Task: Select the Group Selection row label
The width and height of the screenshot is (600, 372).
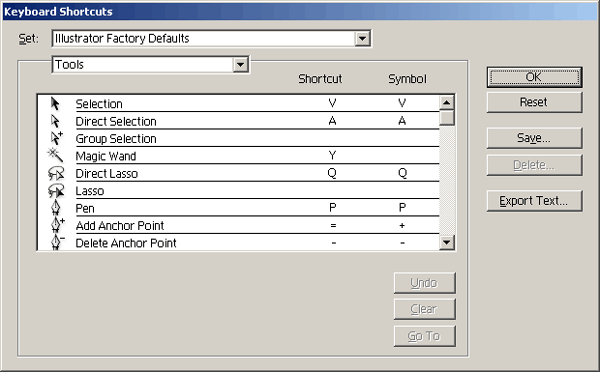Action: pyautogui.click(x=116, y=139)
